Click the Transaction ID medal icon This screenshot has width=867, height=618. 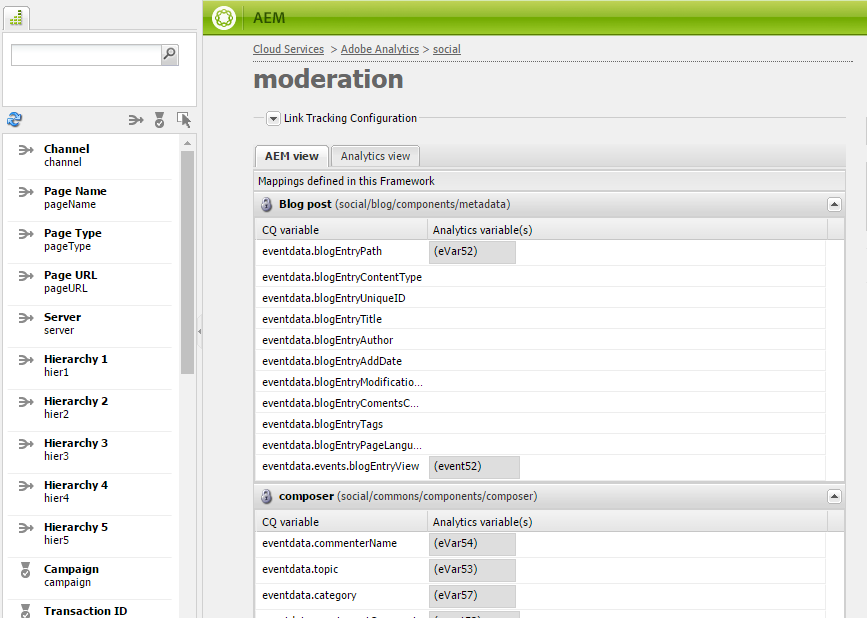(x=25, y=611)
